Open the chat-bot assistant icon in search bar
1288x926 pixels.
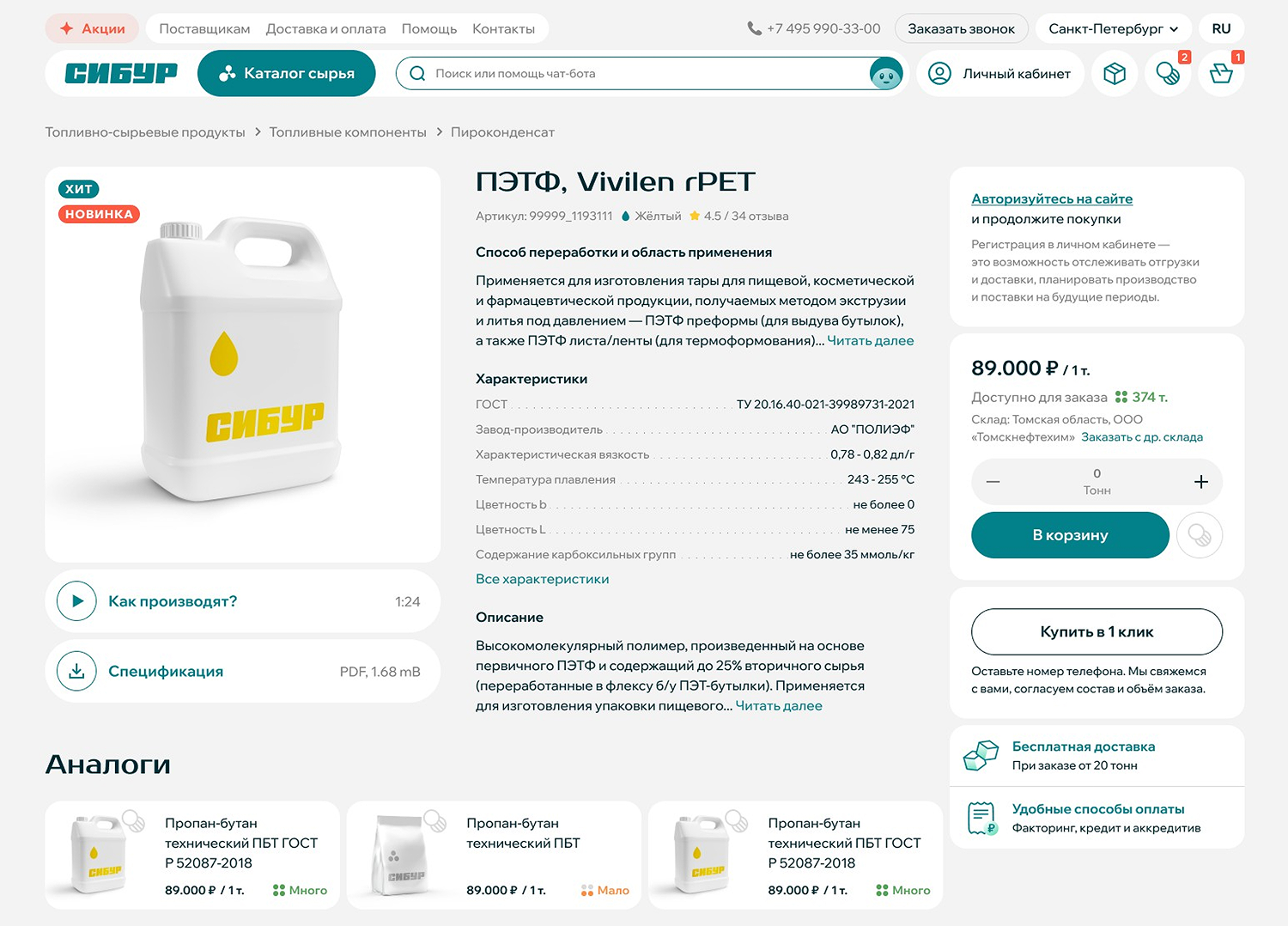coord(886,74)
